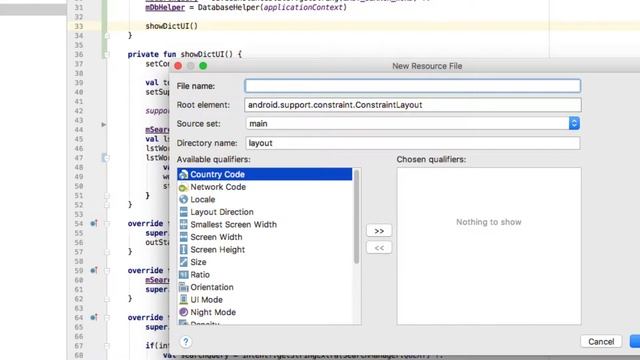640x360 pixels.
Task: Select UI Mode qualifier in list
Action: tap(264, 300)
